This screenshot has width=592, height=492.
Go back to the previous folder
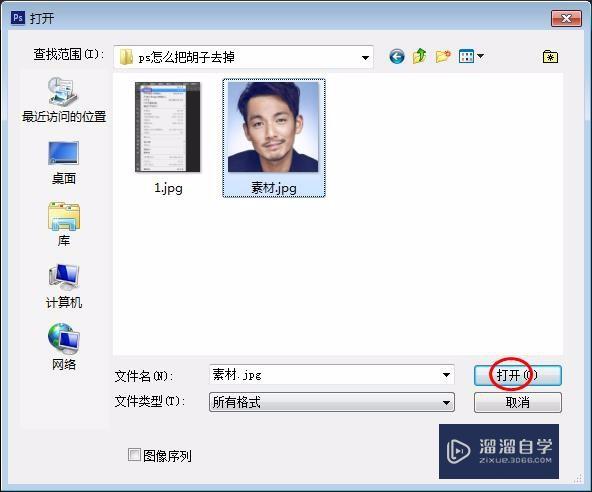(x=396, y=57)
